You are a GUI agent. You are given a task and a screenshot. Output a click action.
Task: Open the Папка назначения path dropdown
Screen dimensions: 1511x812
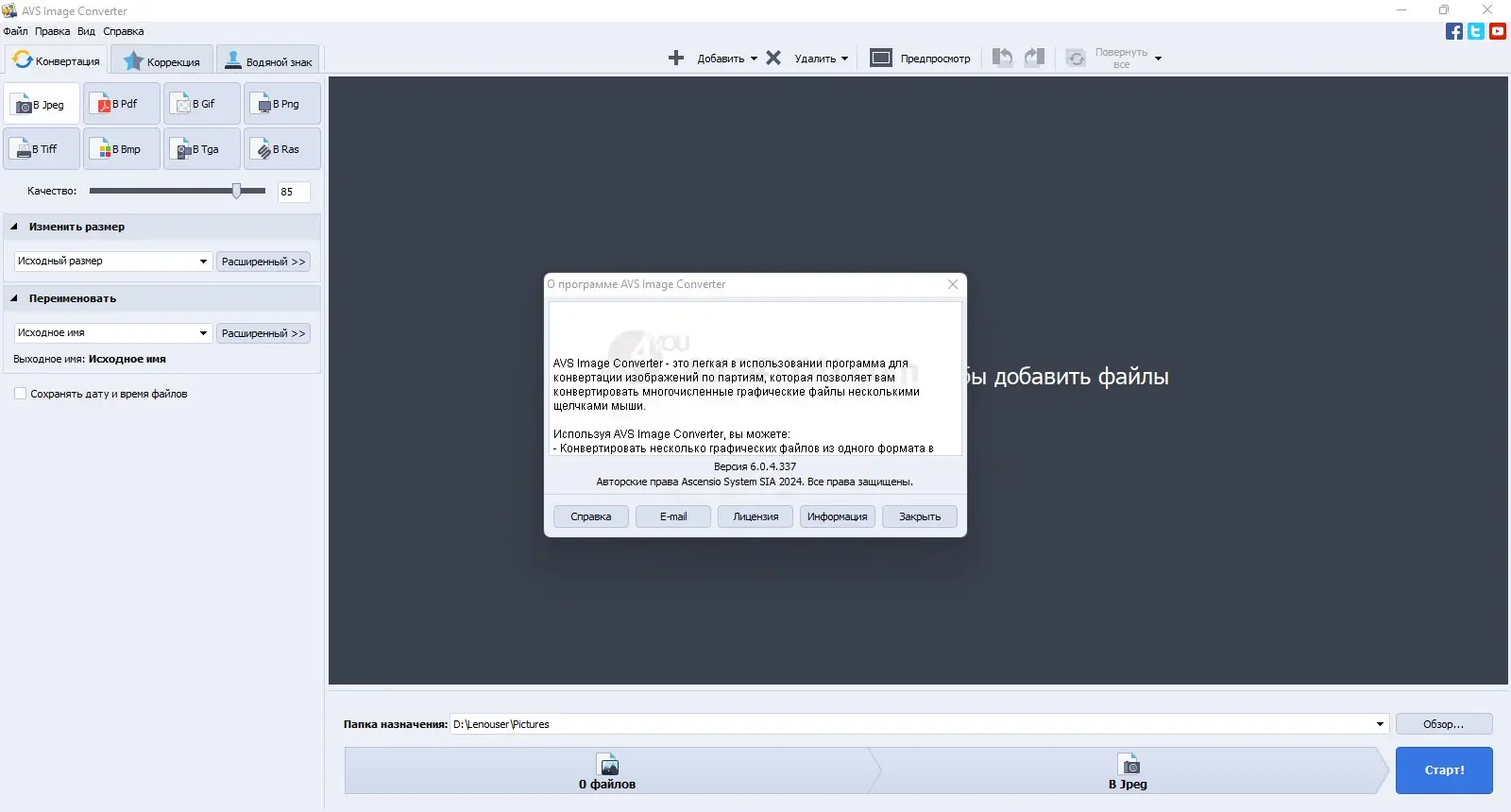click(1380, 724)
